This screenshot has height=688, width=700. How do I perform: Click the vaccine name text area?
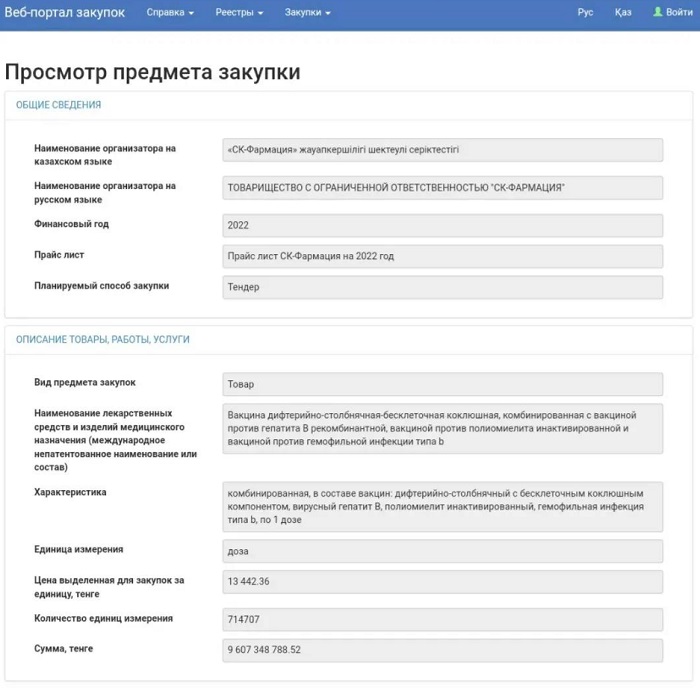443,428
